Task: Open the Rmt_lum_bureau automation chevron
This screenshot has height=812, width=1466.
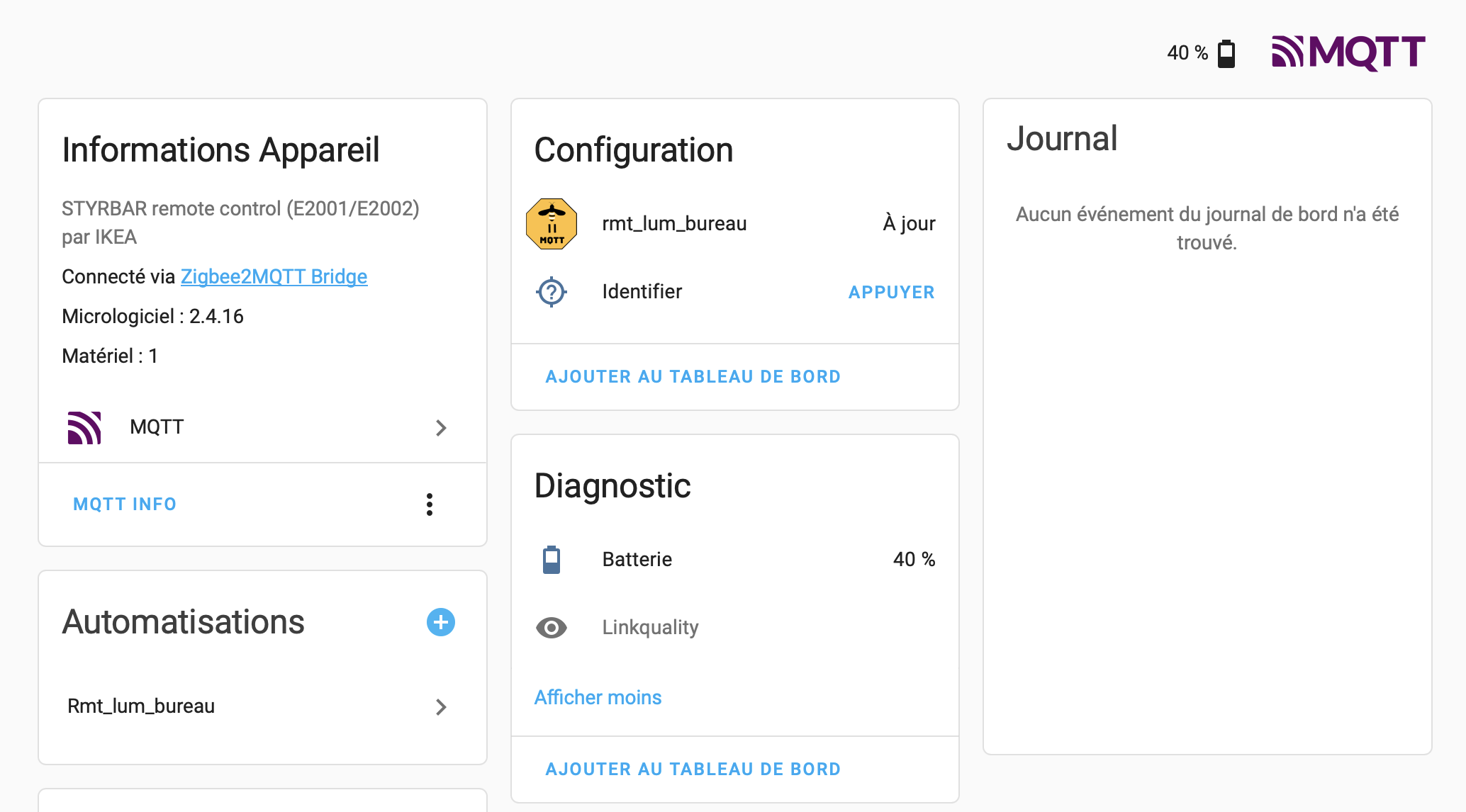Action: [x=441, y=706]
